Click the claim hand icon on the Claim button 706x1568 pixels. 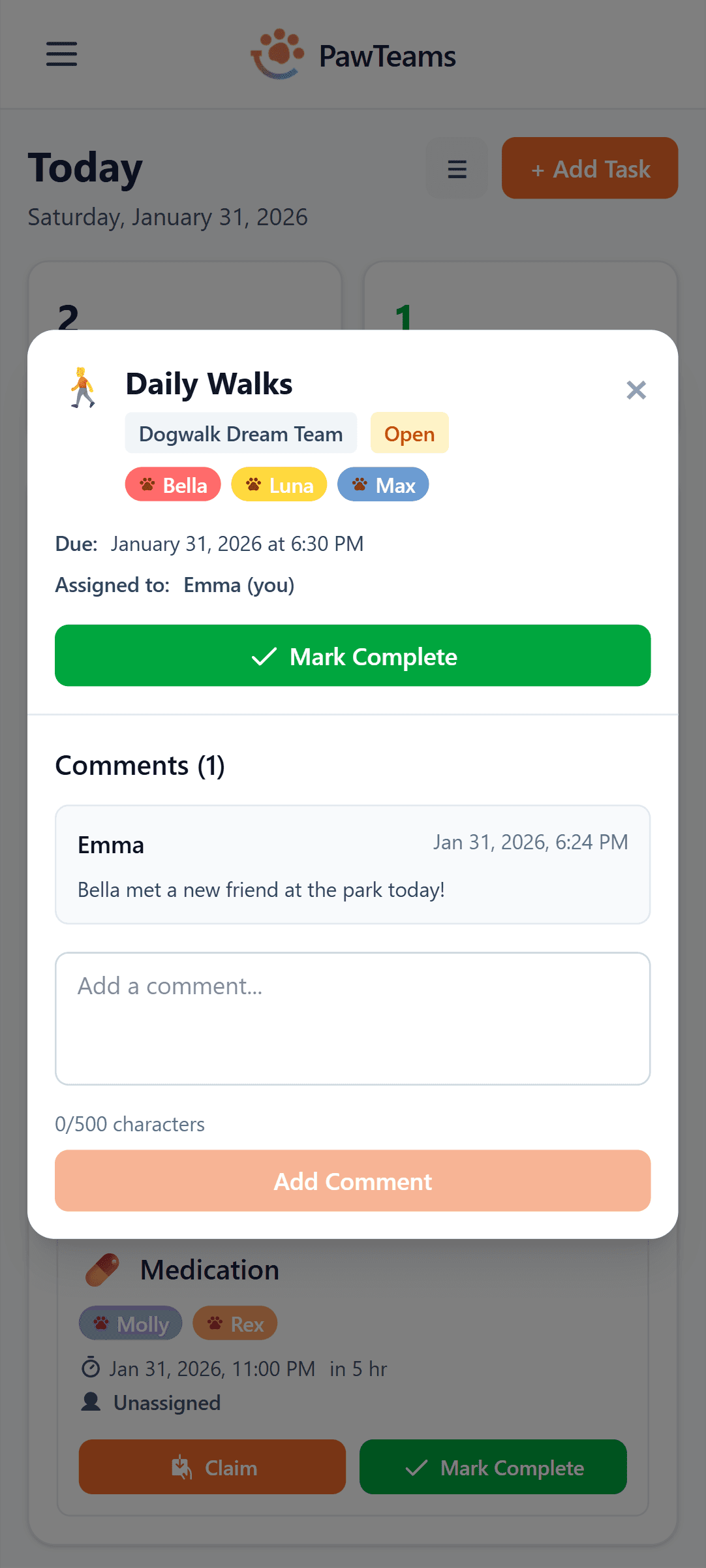click(x=181, y=1467)
